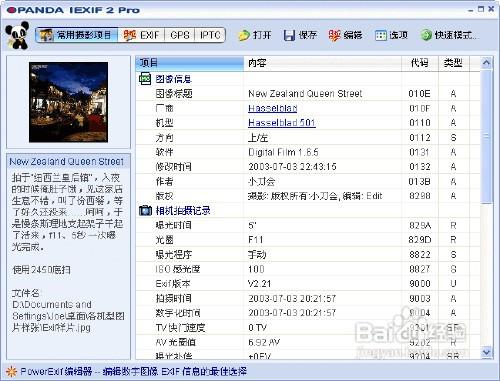Click the Digital Film 1.6.5 value
Screen dimensions: 500x381
click(283, 152)
